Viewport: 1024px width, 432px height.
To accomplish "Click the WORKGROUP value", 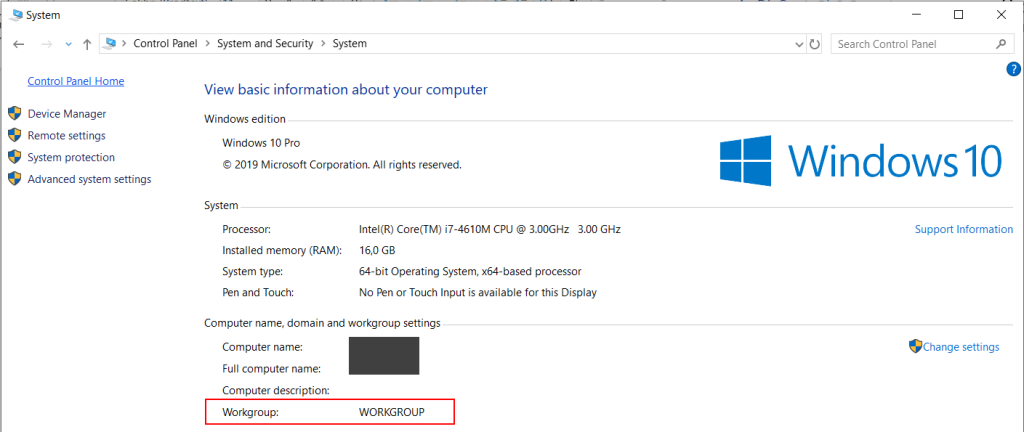I will (392, 412).
